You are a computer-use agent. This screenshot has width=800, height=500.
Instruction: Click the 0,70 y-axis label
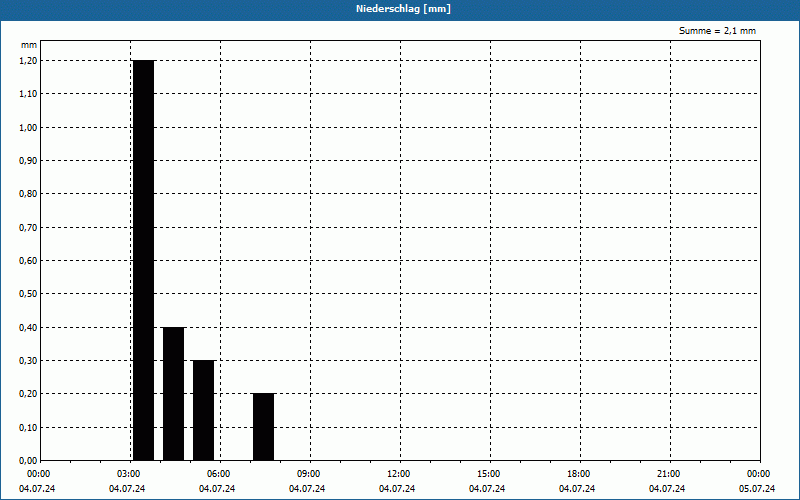[28, 227]
